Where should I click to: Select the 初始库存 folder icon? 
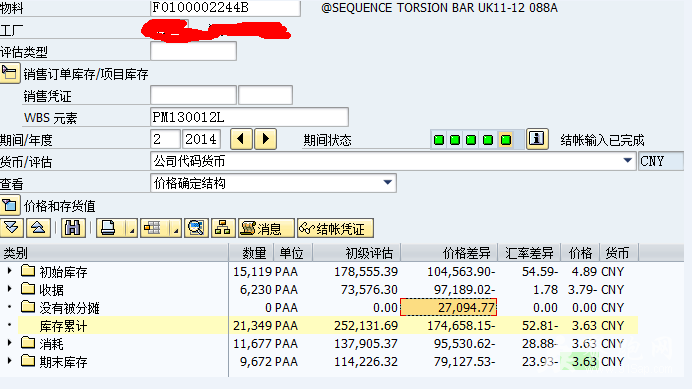coord(28,270)
